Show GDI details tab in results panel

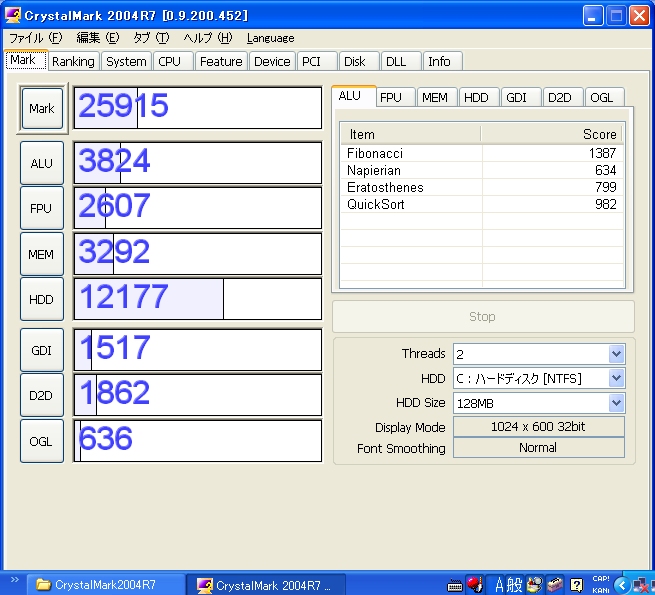point(520,97)
